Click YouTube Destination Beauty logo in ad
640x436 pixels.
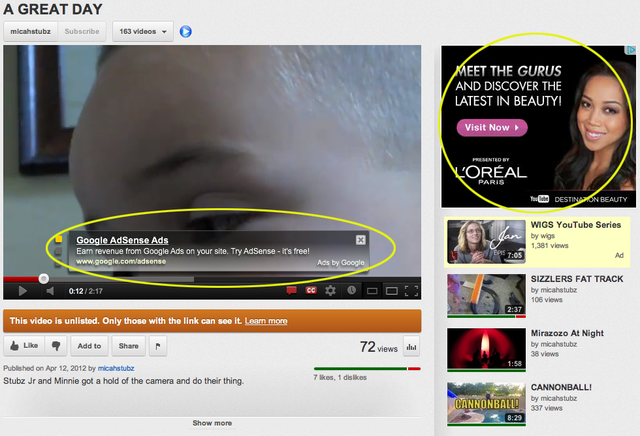578,199
